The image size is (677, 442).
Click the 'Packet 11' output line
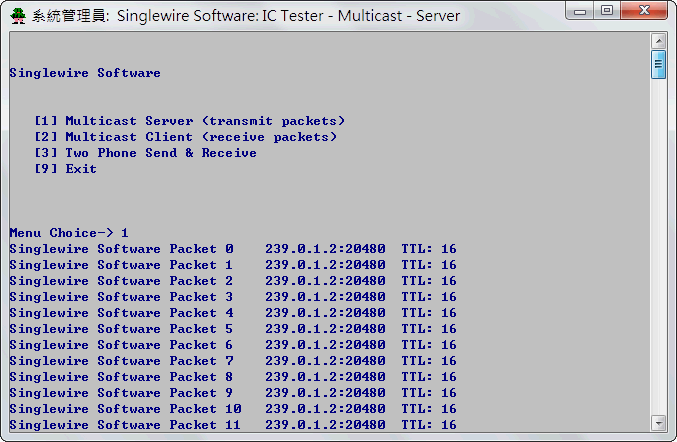[233, 425]
